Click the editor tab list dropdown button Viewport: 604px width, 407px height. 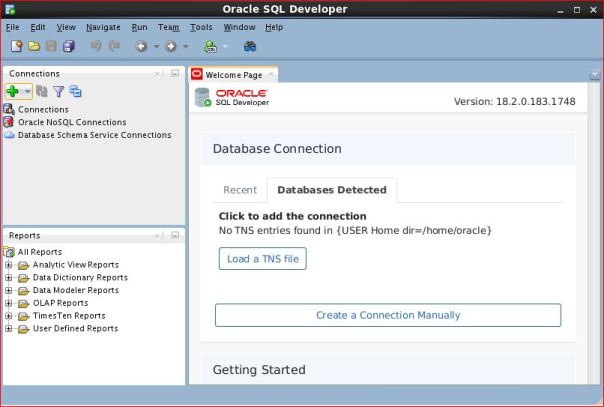pyautogui.click(x=594, y=75)
